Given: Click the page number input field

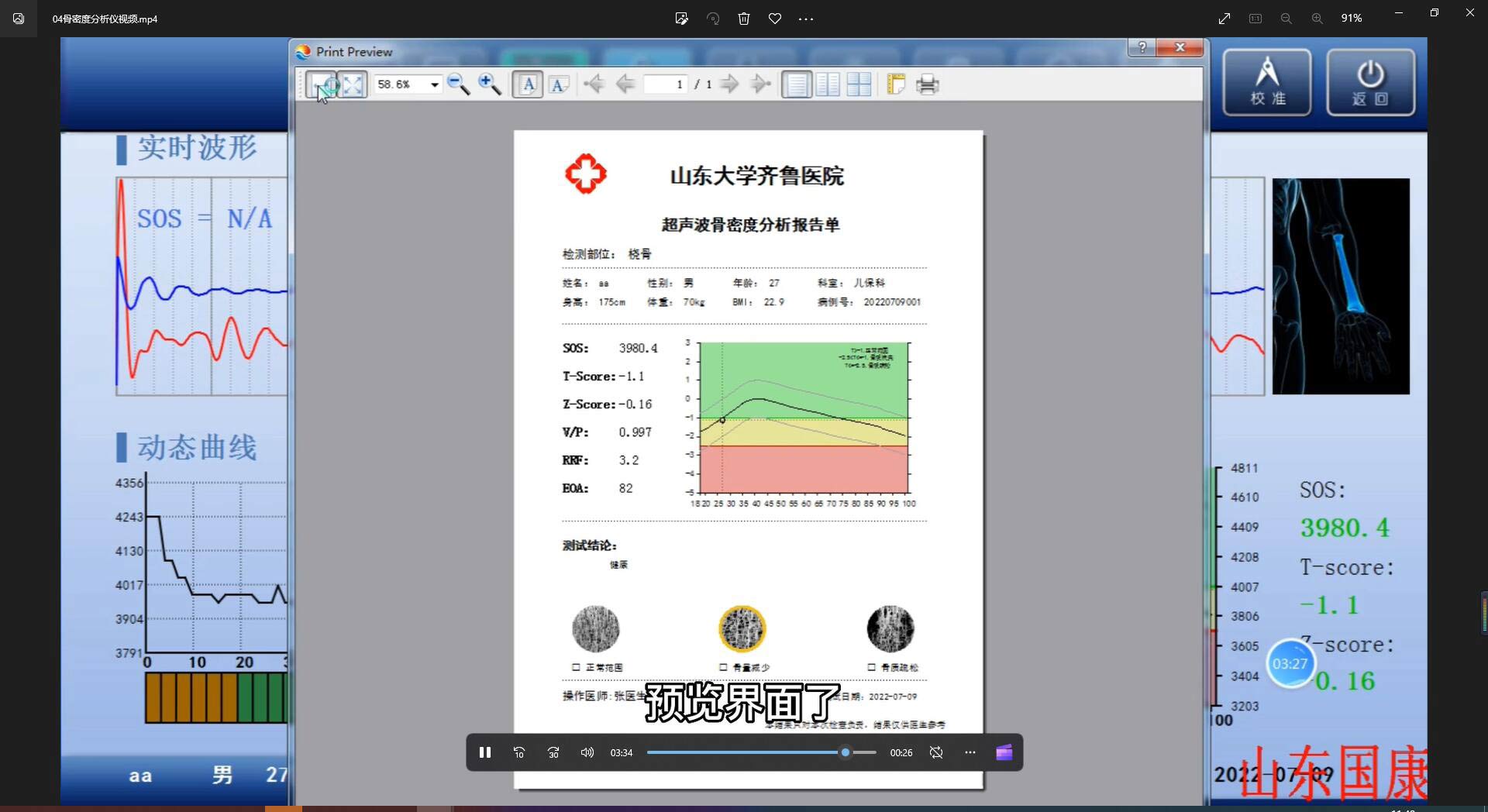Looking at the screenshot, I should point(666,84).
